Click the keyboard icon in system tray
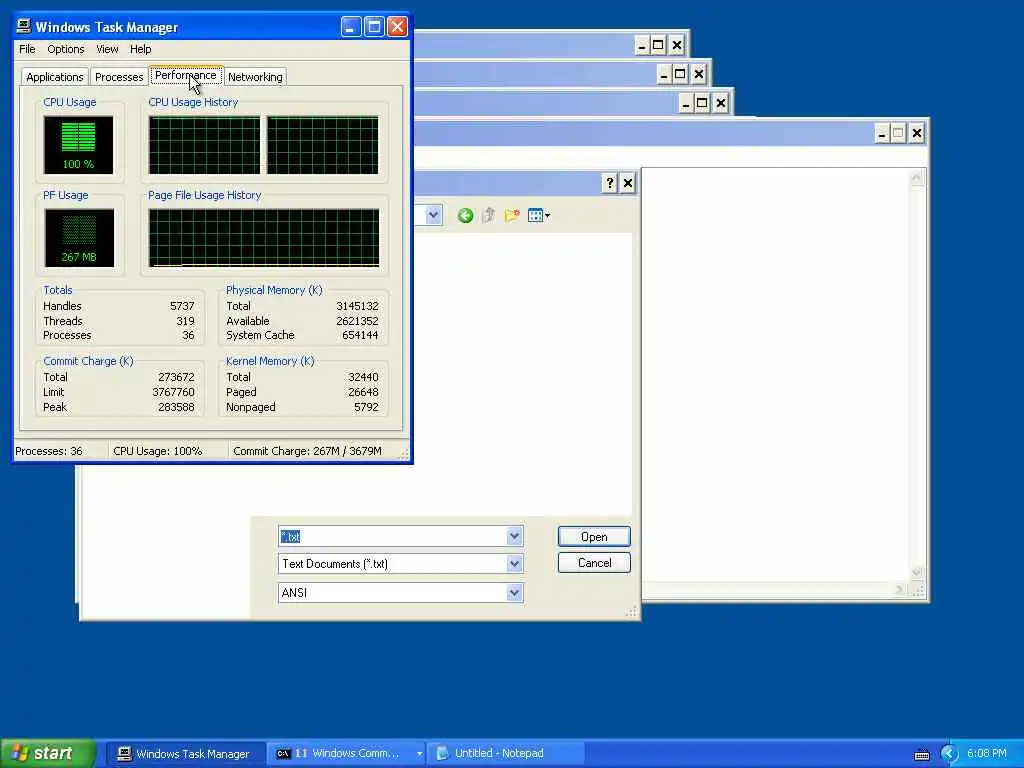1024x768 pixels. pos(921,754)
